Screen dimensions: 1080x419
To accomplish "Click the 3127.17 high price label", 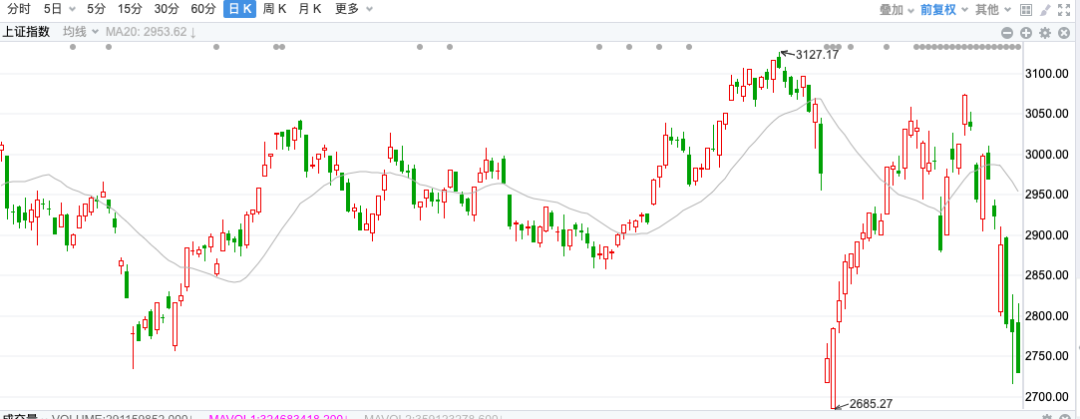I will 817,54.
